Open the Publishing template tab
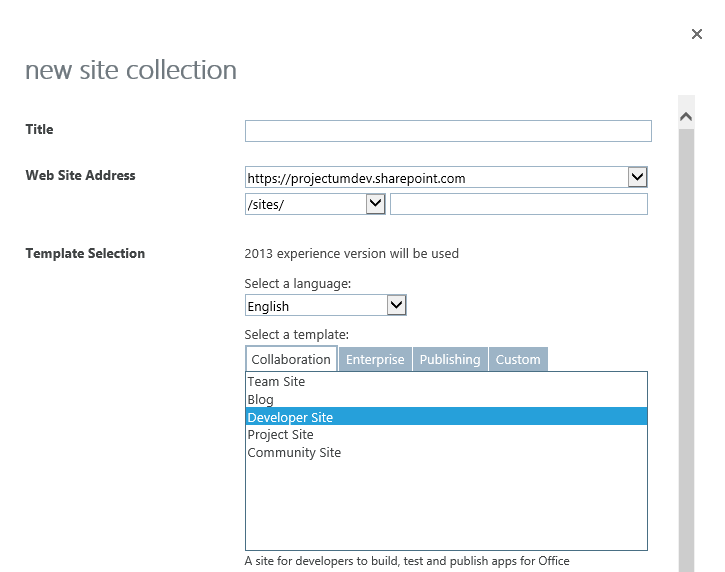Viewport: 725px width, 572px height. click(450, 360)
